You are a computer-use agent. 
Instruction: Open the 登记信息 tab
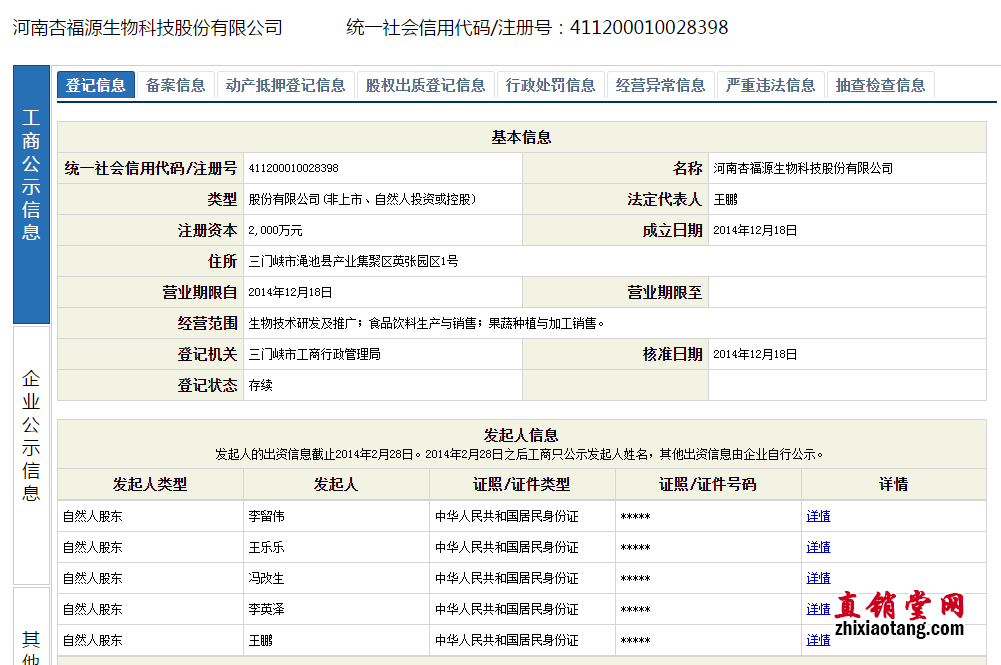pyautogui.click(x=96, y=85)
